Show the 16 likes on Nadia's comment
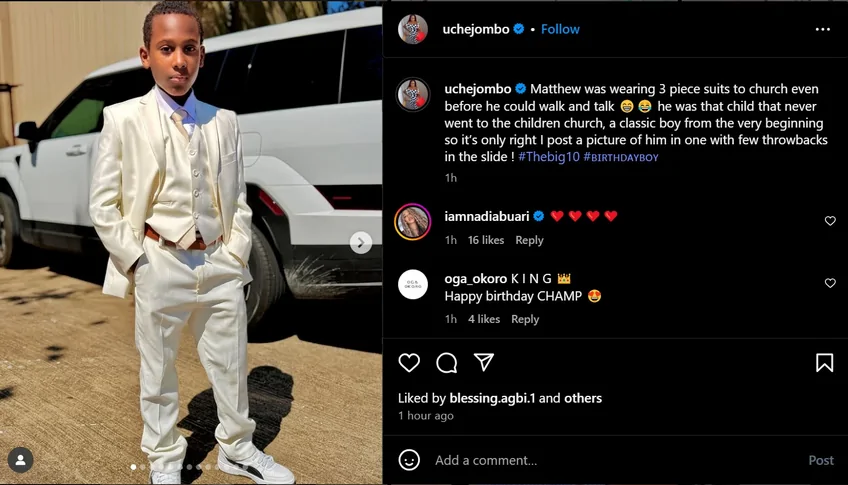The width and height of the screenshot is (848, 485). [x=486, y=240]
